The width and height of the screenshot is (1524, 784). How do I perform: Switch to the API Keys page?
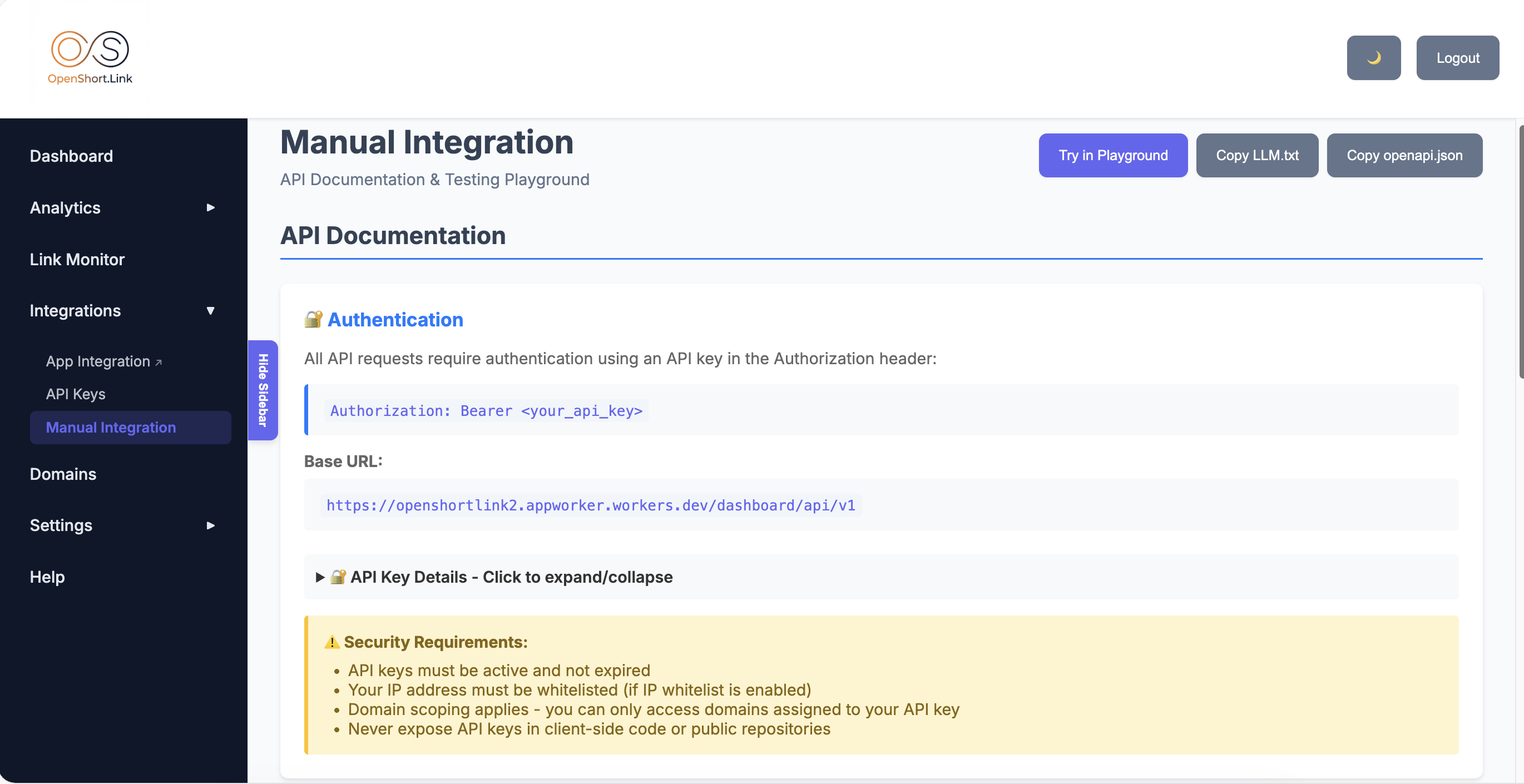point(76,394)
